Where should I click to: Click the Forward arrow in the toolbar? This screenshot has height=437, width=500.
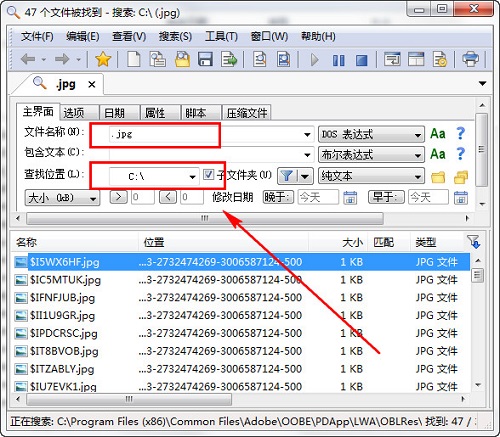tap(62, 60)
